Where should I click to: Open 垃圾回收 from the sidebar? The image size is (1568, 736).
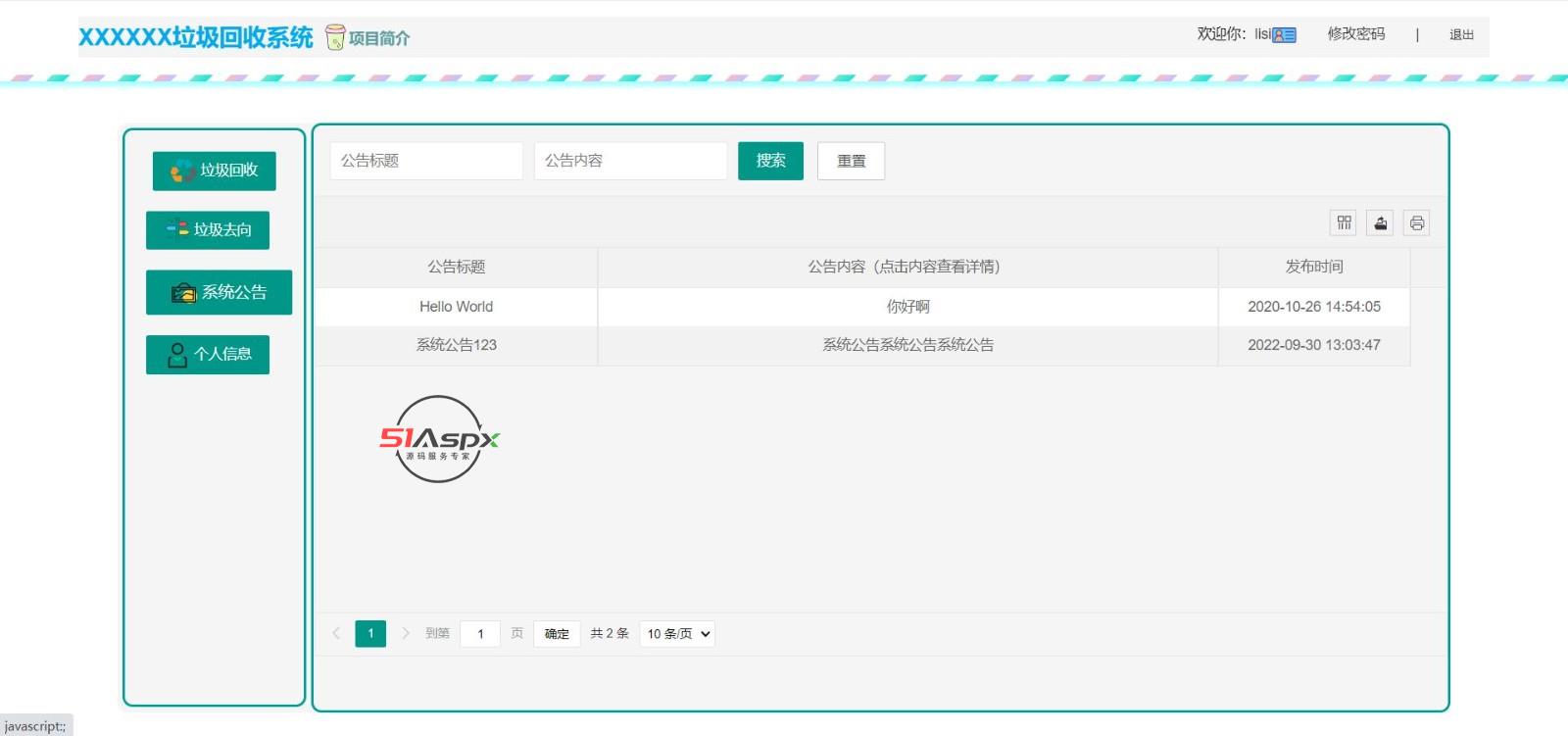click(214, 171)
